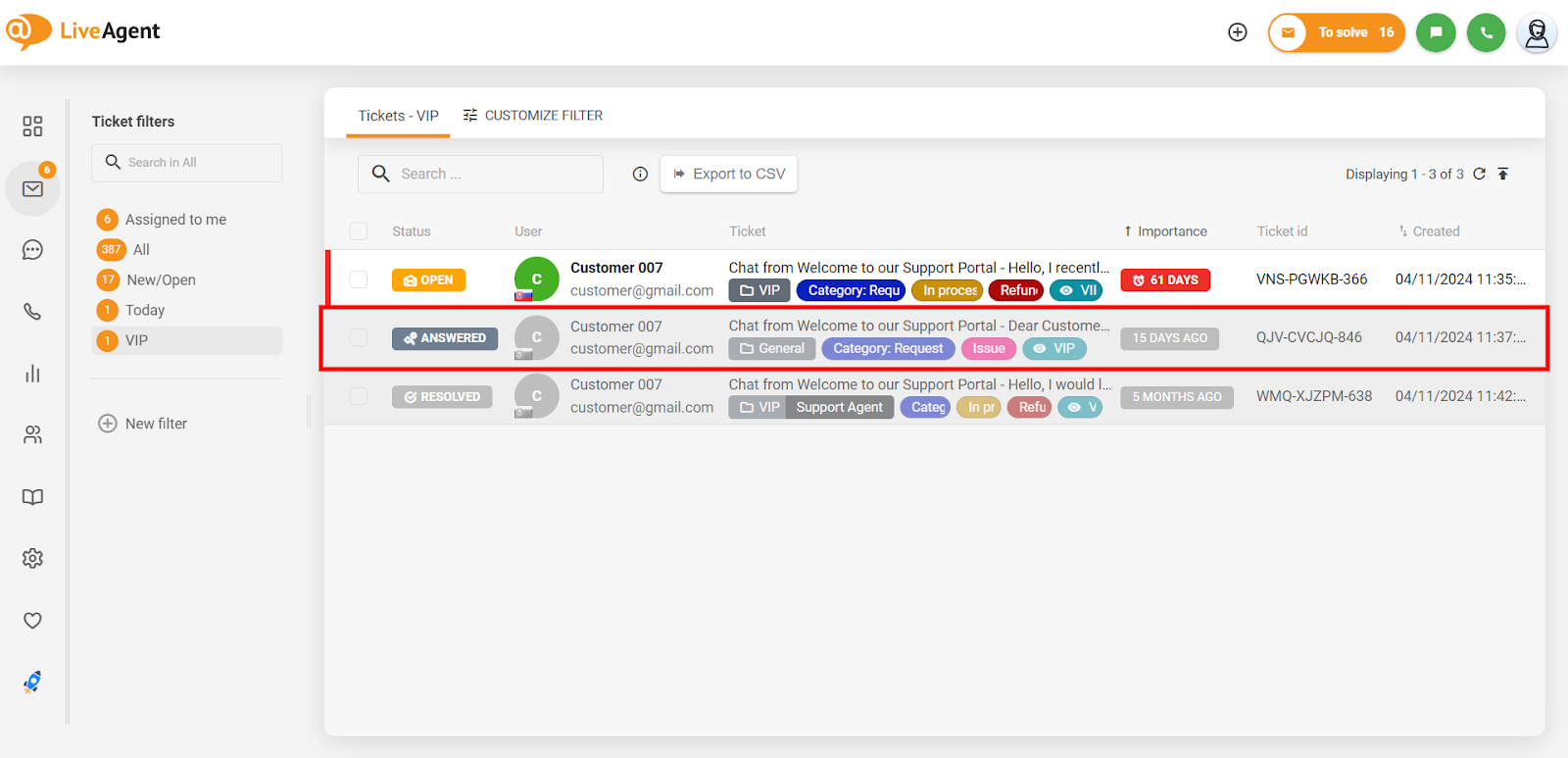Open the user profile avatar menu
The height and width of the screenshot is (758, 1568).
click(x=1537, y=33)
